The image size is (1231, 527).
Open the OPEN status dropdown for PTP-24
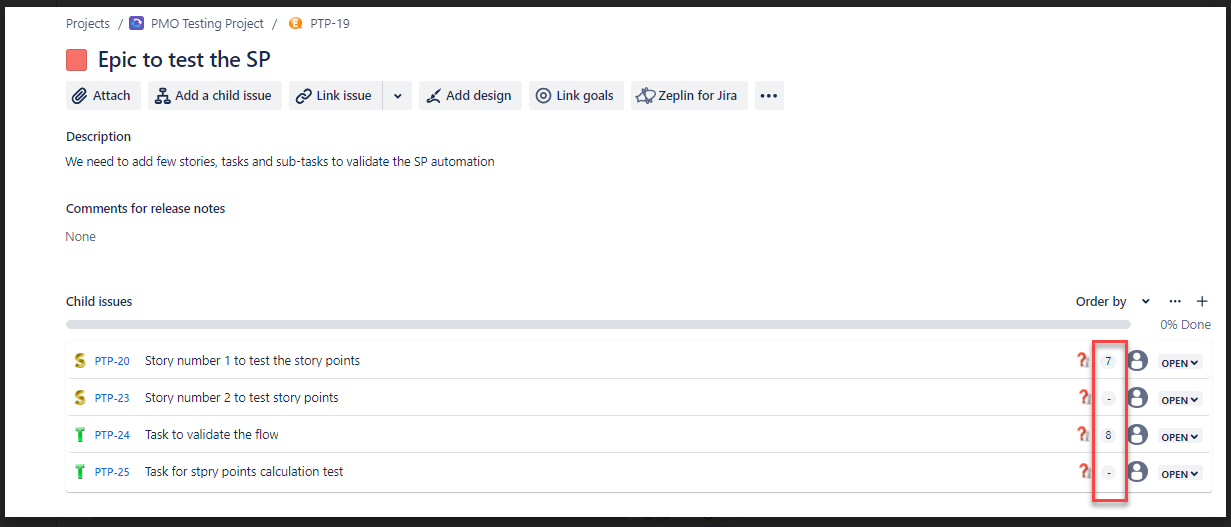pyautogui.click(x=1180, y=437)
